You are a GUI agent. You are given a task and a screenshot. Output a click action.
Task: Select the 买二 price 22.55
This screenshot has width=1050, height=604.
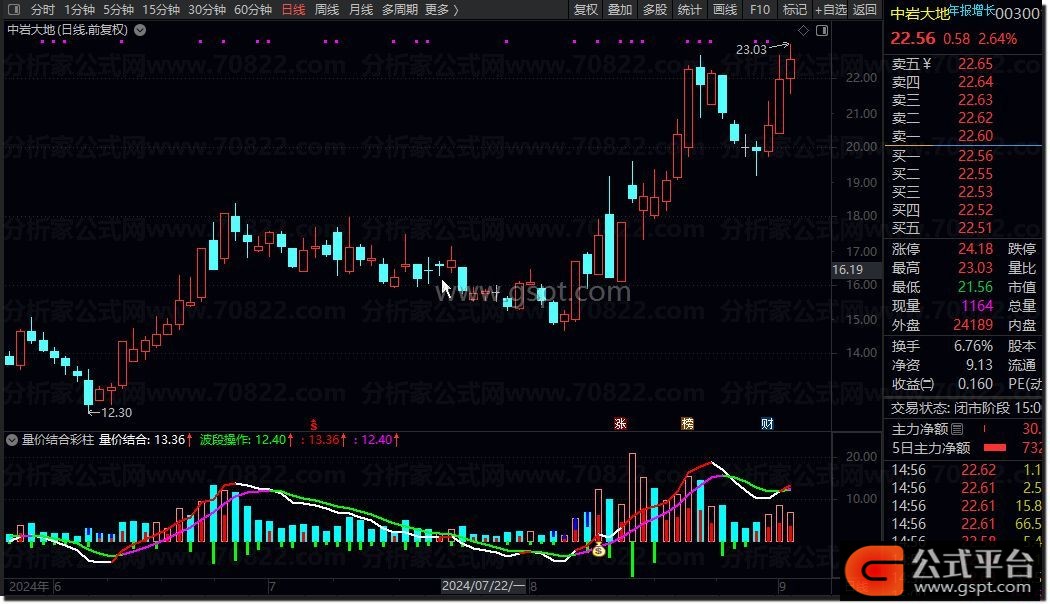click(x=975, y=174)
